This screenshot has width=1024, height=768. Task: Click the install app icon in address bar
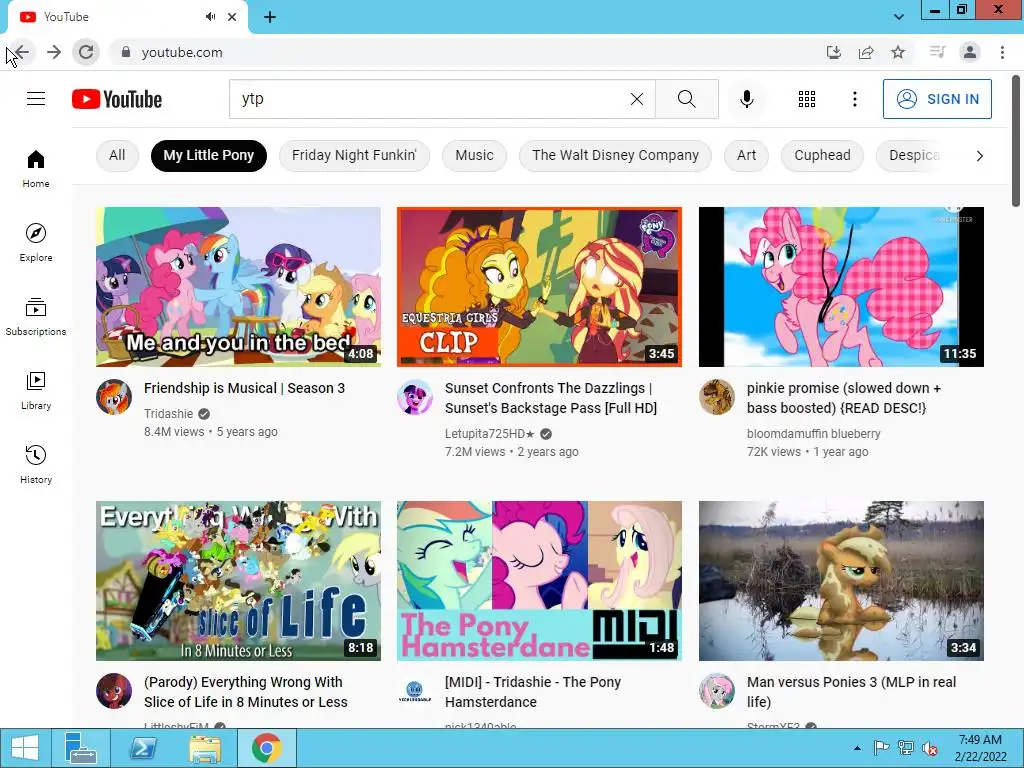pos(833,52)
